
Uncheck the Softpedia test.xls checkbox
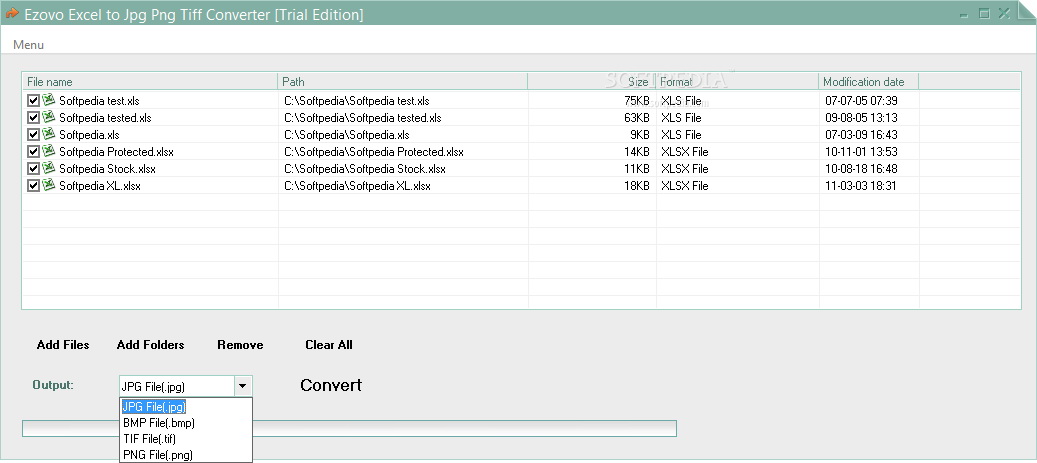click(x=33, y=101)
